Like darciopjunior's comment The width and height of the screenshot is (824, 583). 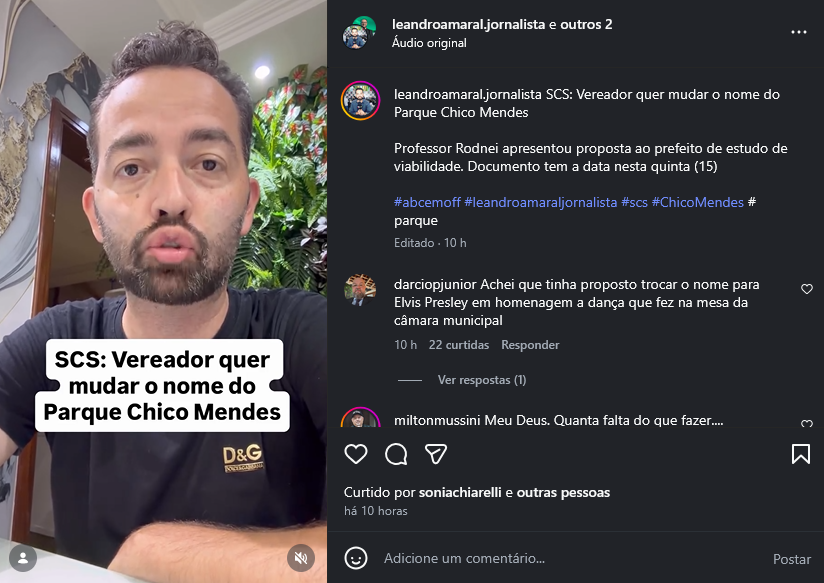point(807,289)
